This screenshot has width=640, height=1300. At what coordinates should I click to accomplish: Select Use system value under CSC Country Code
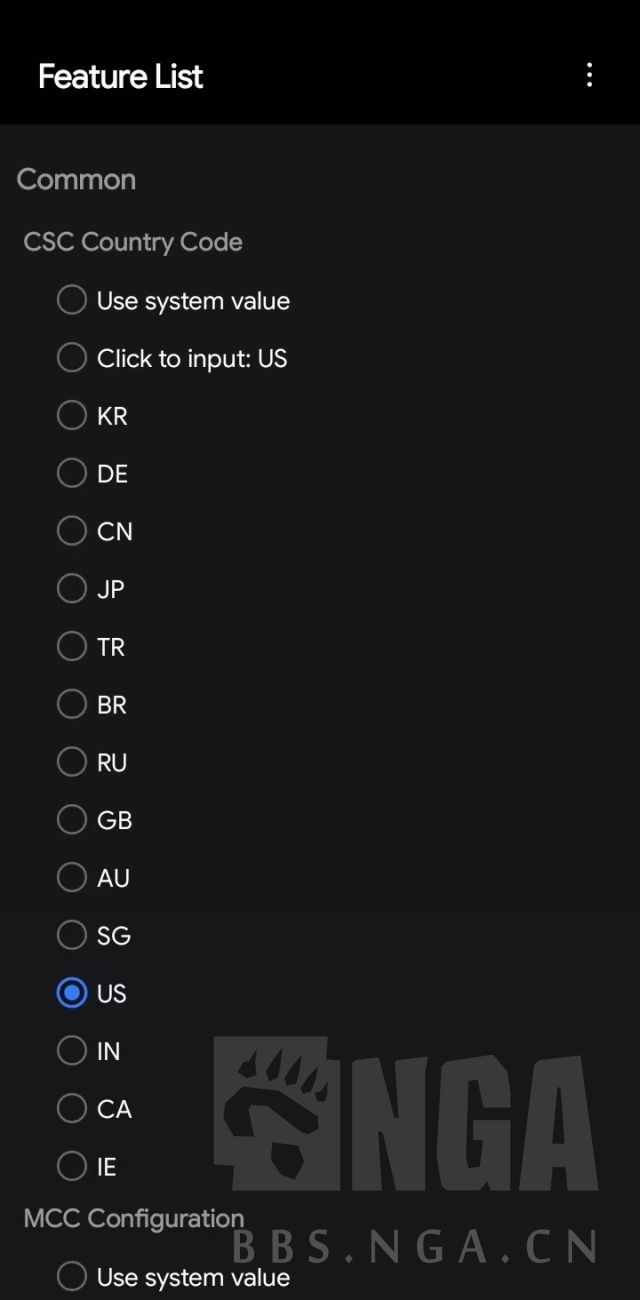(72, 300)
